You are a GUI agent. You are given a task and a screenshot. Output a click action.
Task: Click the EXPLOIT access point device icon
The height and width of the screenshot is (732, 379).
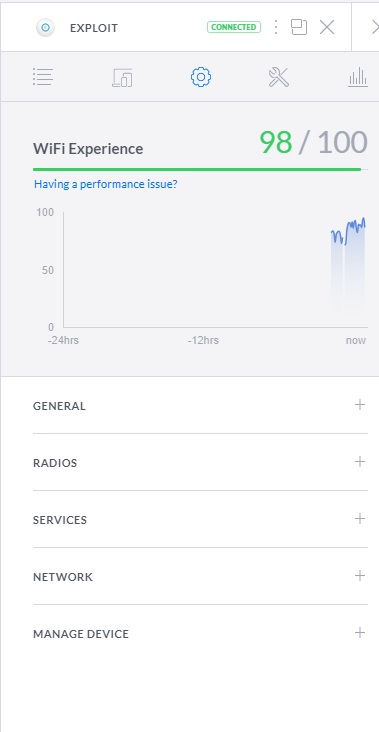coord(45,28)
